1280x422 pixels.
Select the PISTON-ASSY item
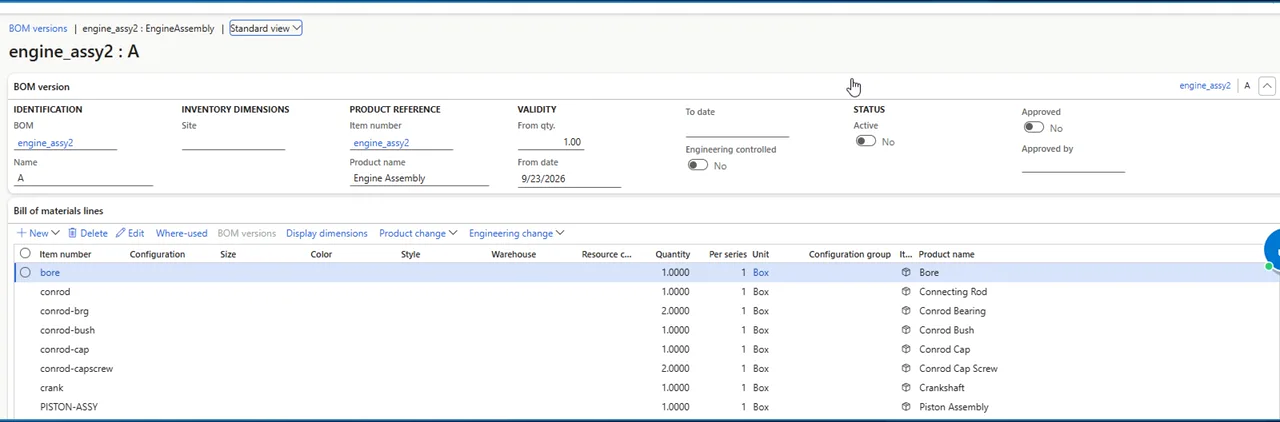tap(68, 407)
